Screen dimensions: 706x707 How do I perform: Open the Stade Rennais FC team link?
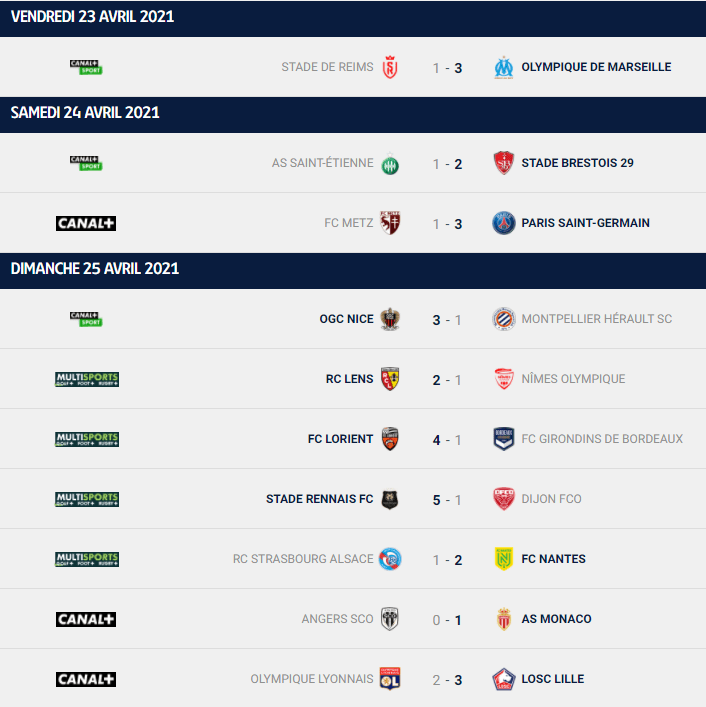click(x=319, y=499)
